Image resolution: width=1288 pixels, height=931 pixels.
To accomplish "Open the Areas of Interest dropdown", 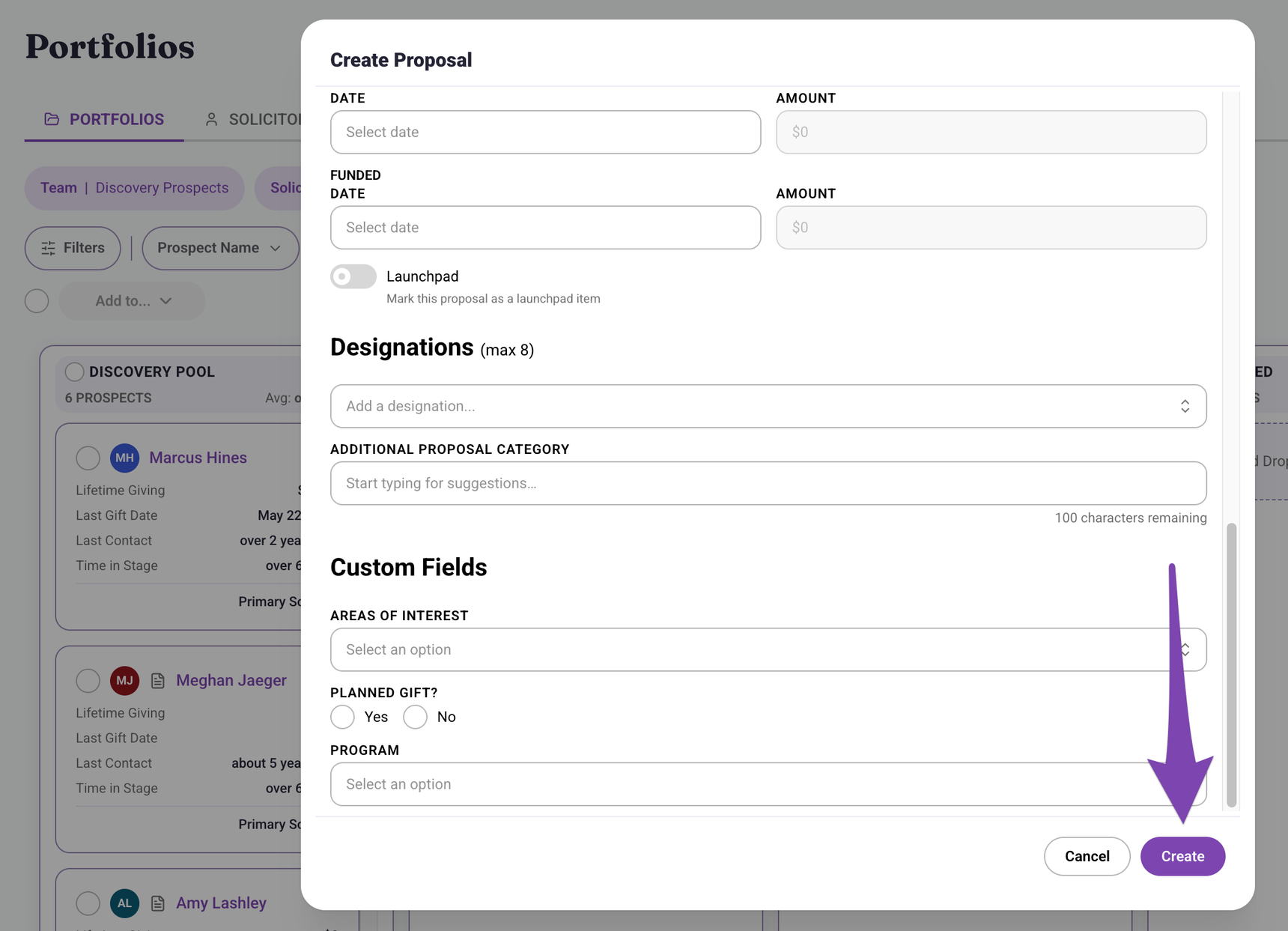I will (x=768, y=649).
